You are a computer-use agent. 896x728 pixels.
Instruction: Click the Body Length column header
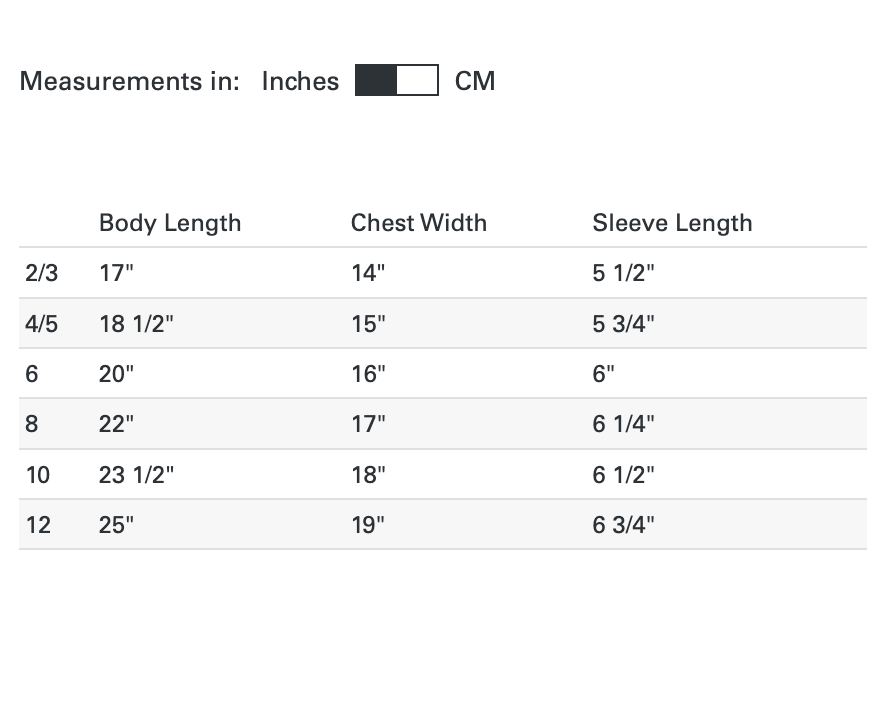click(x=170, y=222)
